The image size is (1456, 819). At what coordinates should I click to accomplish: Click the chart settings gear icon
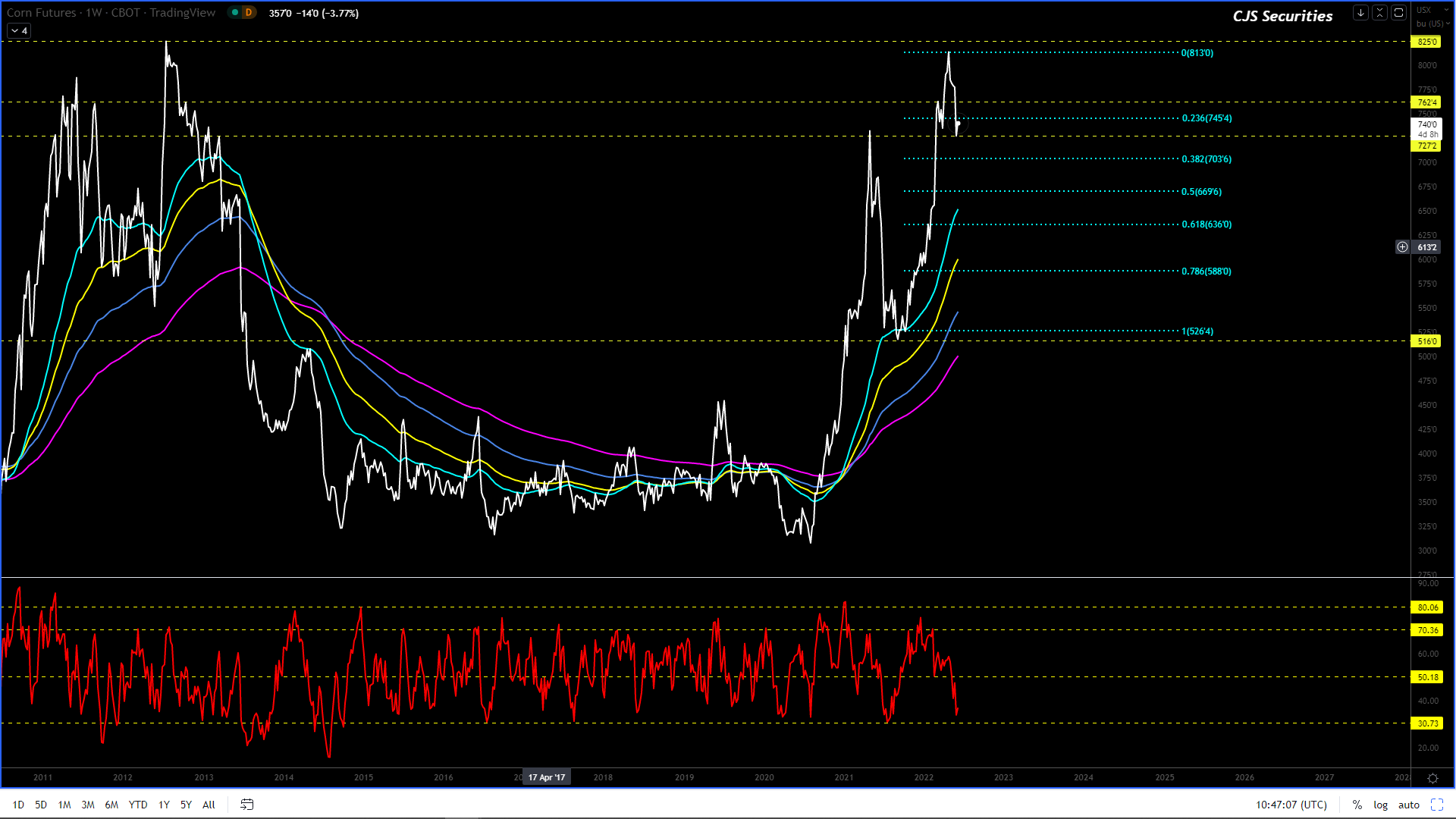1432,778
